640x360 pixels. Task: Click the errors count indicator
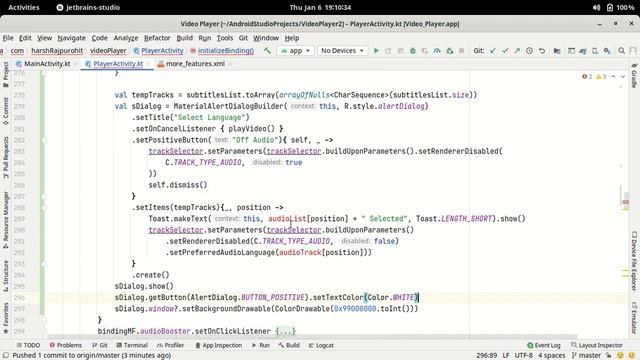587,77
